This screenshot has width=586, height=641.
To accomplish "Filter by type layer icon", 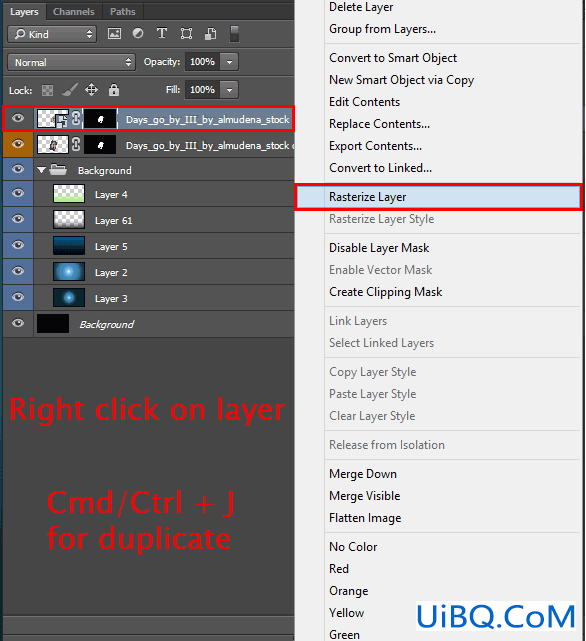I will (x=162, y=33).
